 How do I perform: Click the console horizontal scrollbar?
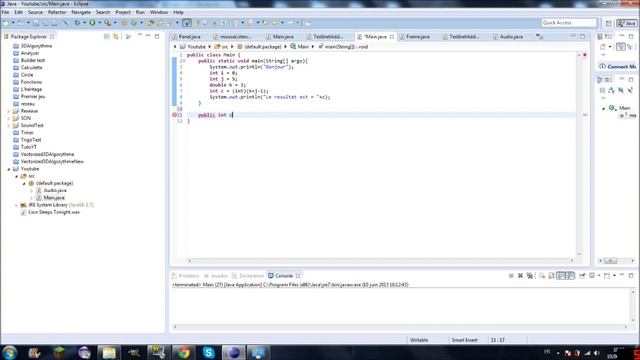click(400, 327)
